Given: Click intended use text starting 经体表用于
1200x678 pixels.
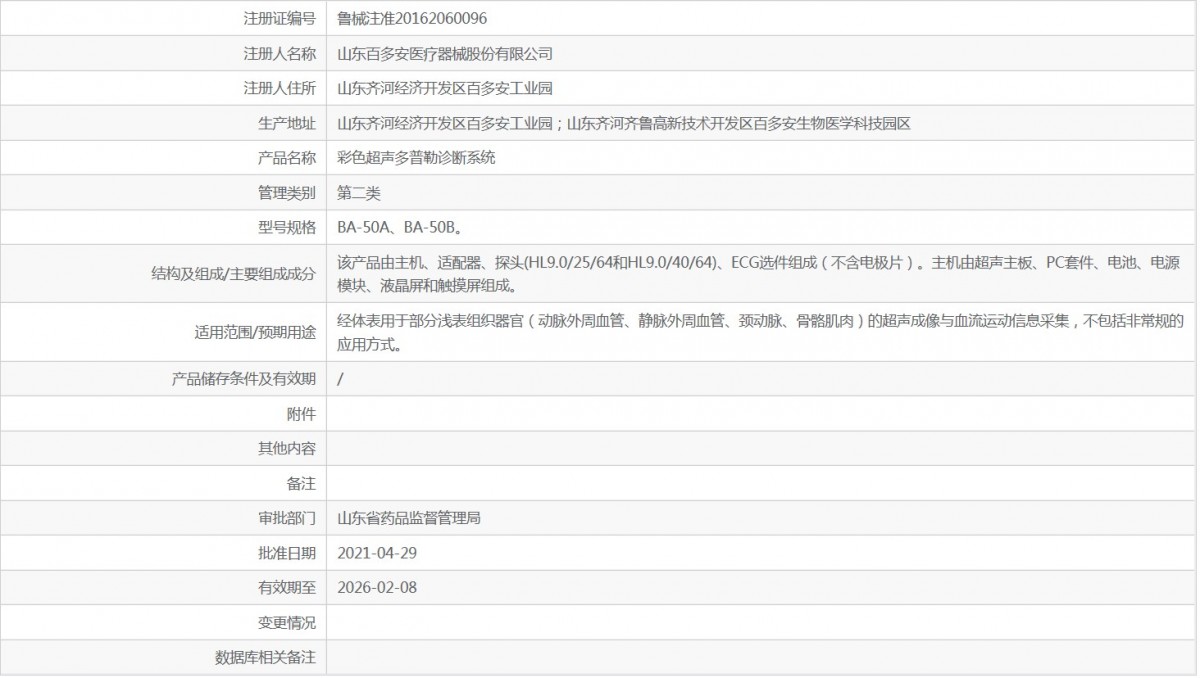Looking at the screenshot, I should tap(760, 333).
